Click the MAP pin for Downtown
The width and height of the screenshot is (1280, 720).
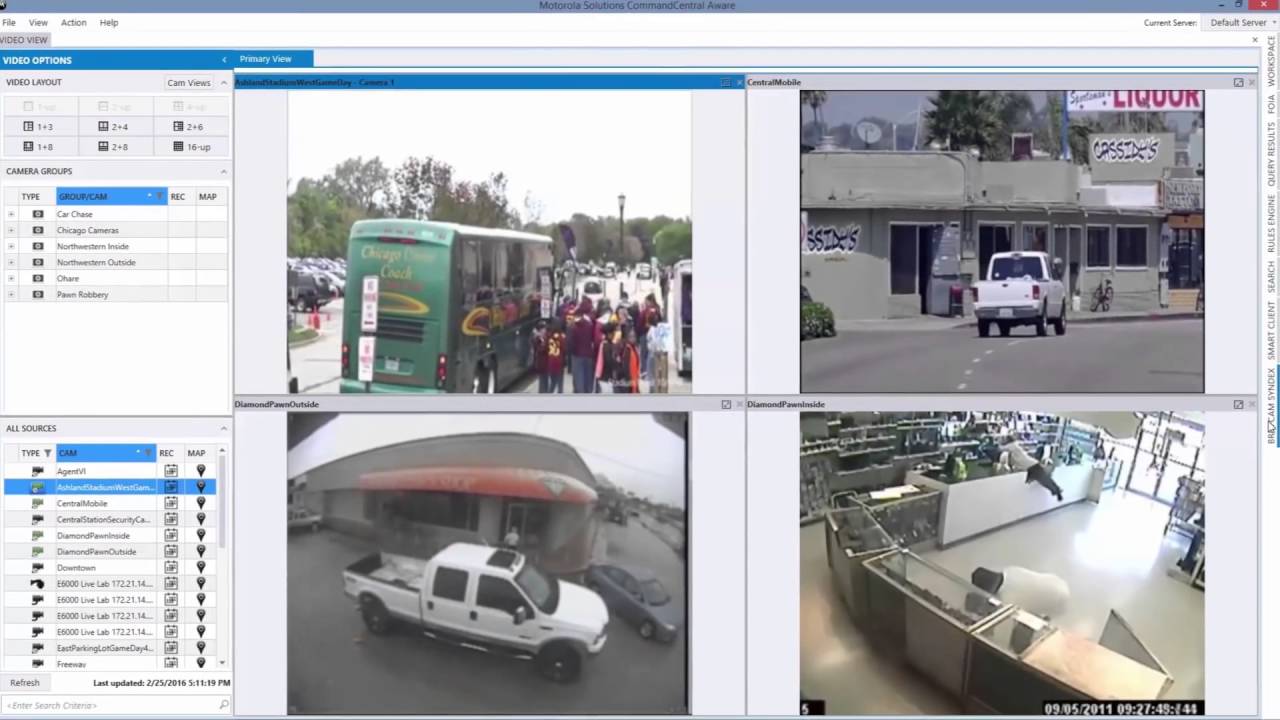tap(200, 567)
